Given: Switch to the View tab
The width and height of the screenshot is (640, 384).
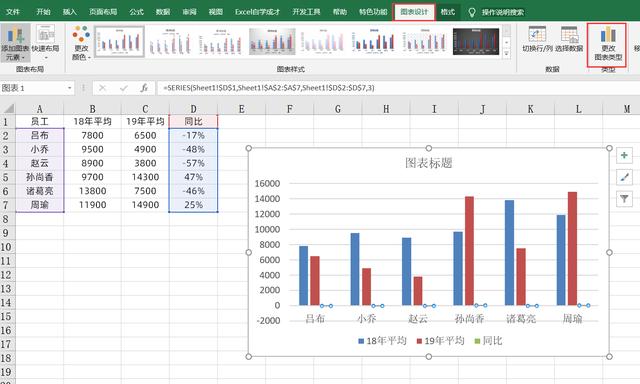Looking at the screenshot, I should pyautogui.click(x=216, y=12).
